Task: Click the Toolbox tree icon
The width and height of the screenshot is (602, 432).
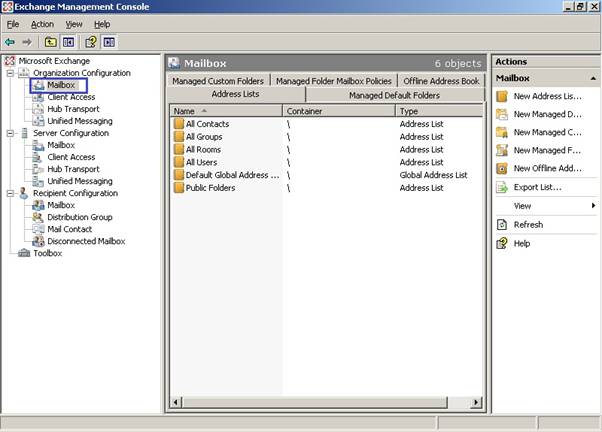Action: pos(24,253)
